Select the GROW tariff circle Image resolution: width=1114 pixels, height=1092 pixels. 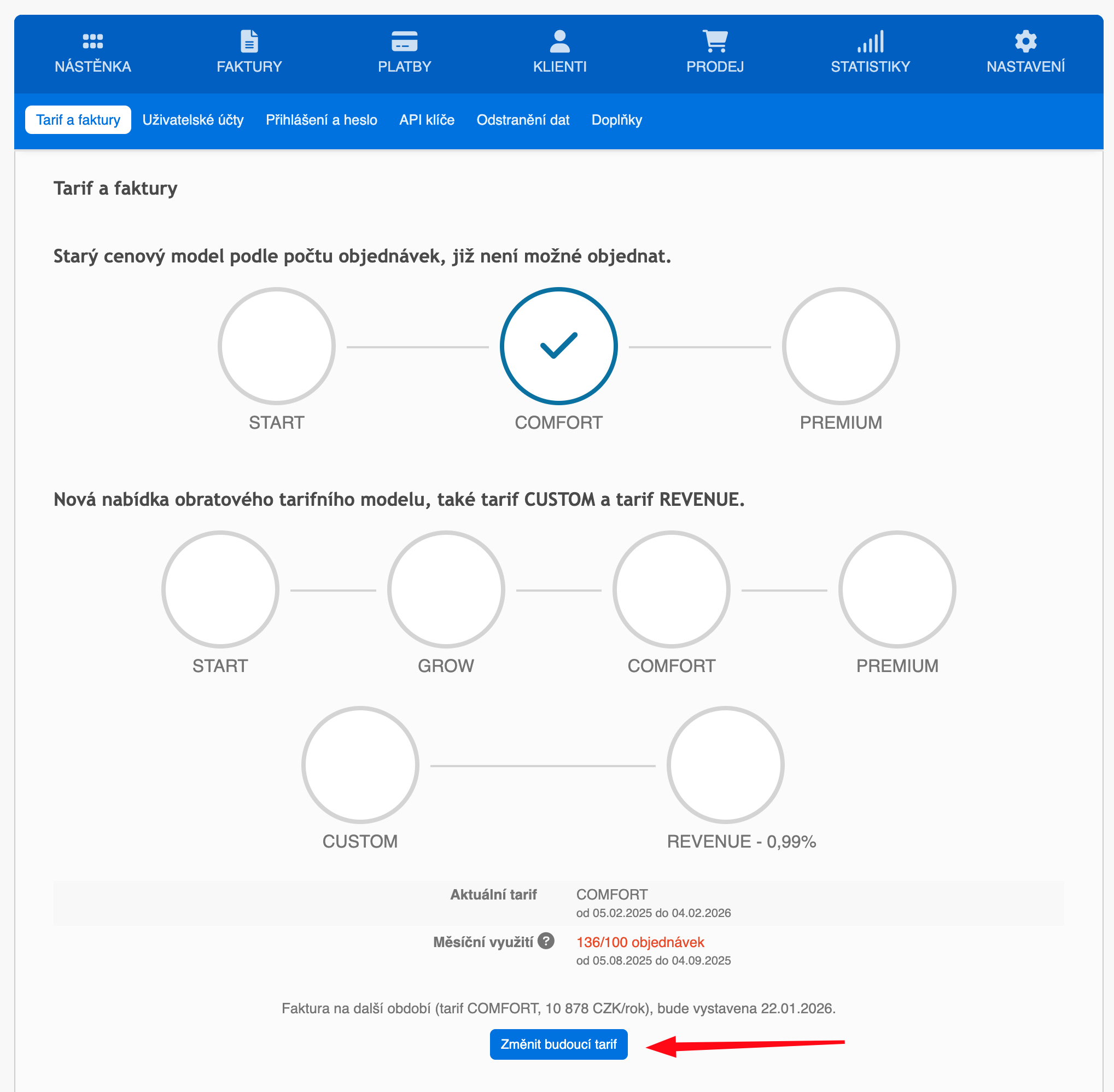446,589
